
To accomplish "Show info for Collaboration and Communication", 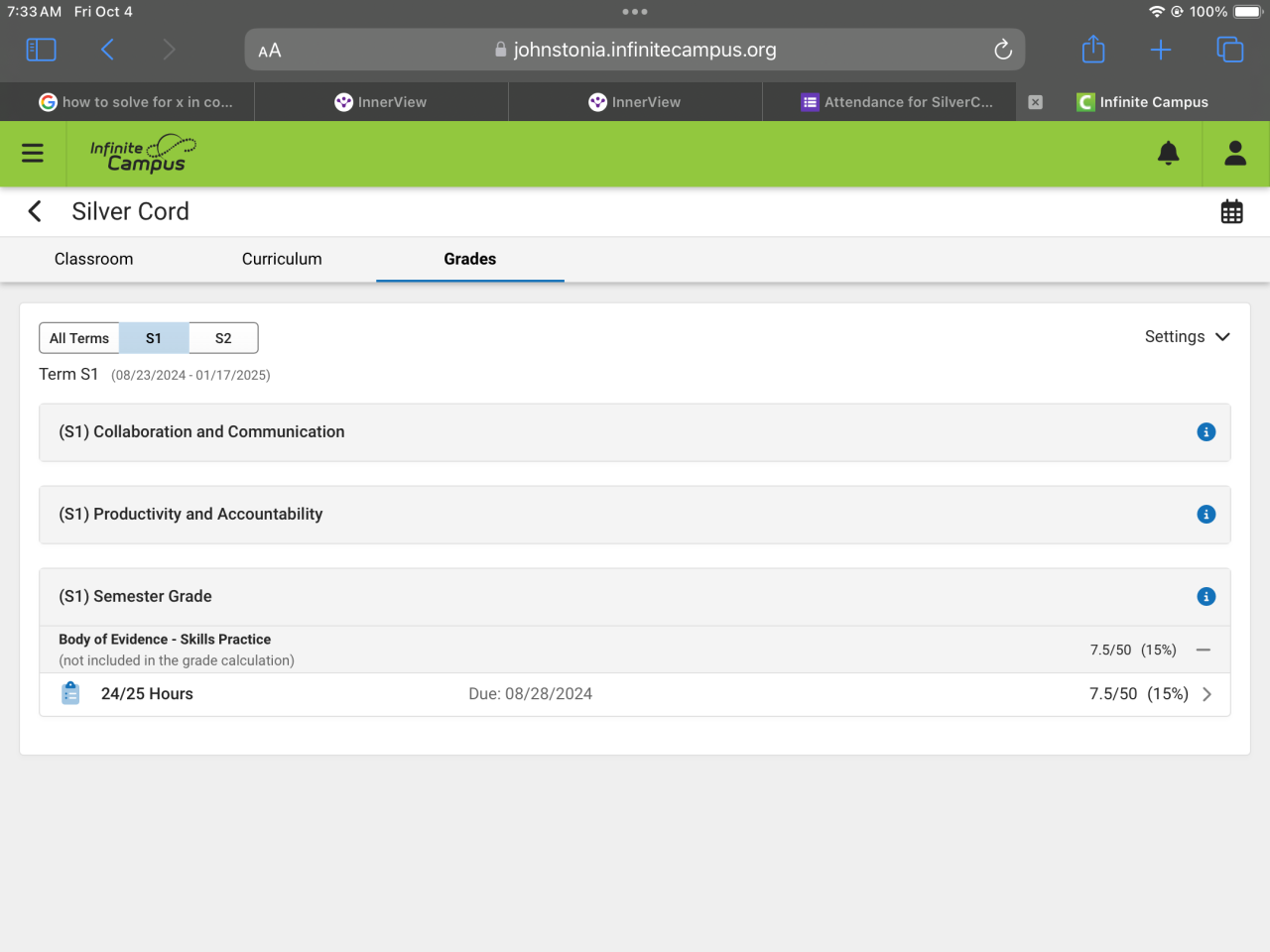I will 1206,432.
